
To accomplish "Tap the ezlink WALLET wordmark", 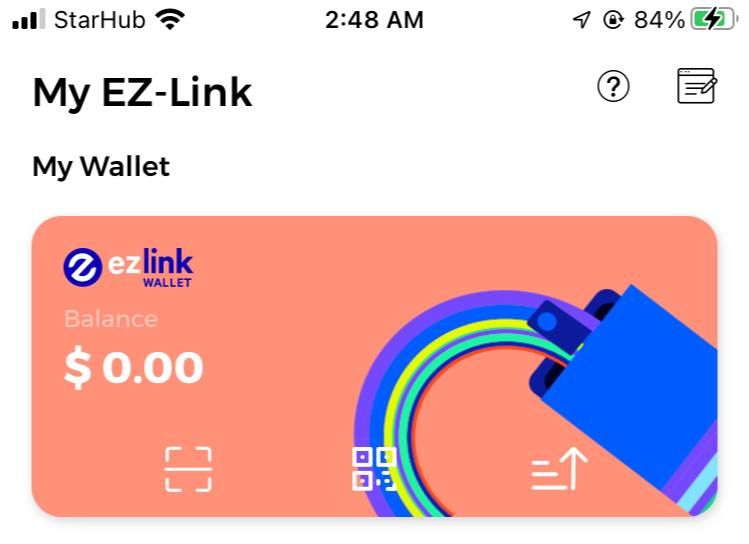I will click(x=150, y=267).
